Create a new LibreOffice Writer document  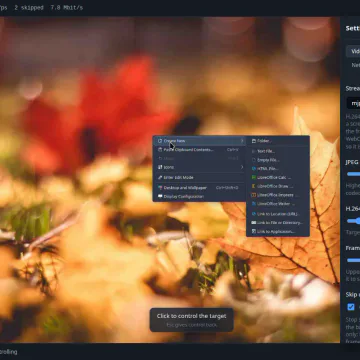(278, 203)
